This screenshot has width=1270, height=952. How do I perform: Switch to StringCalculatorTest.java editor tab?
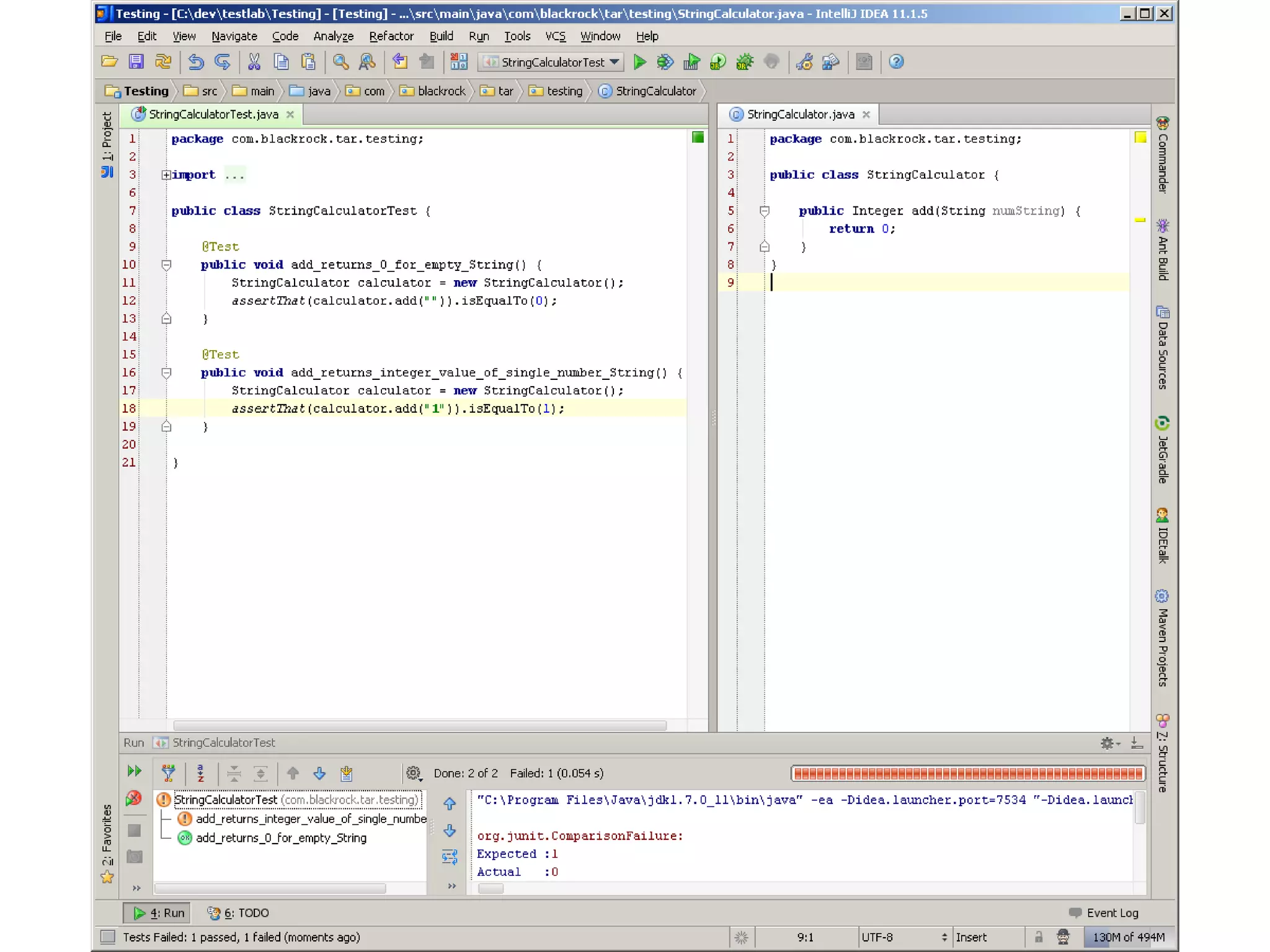(213, 115)
